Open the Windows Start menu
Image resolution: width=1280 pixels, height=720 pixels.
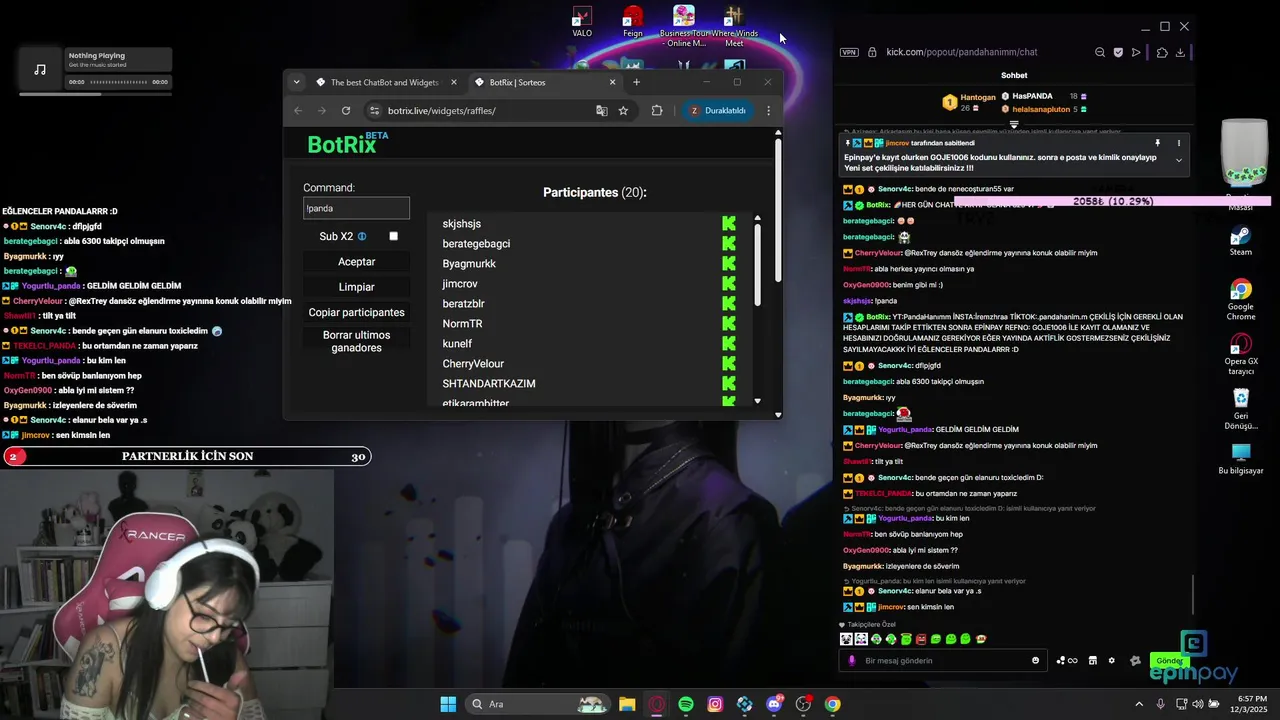click(x=448, y=704)
